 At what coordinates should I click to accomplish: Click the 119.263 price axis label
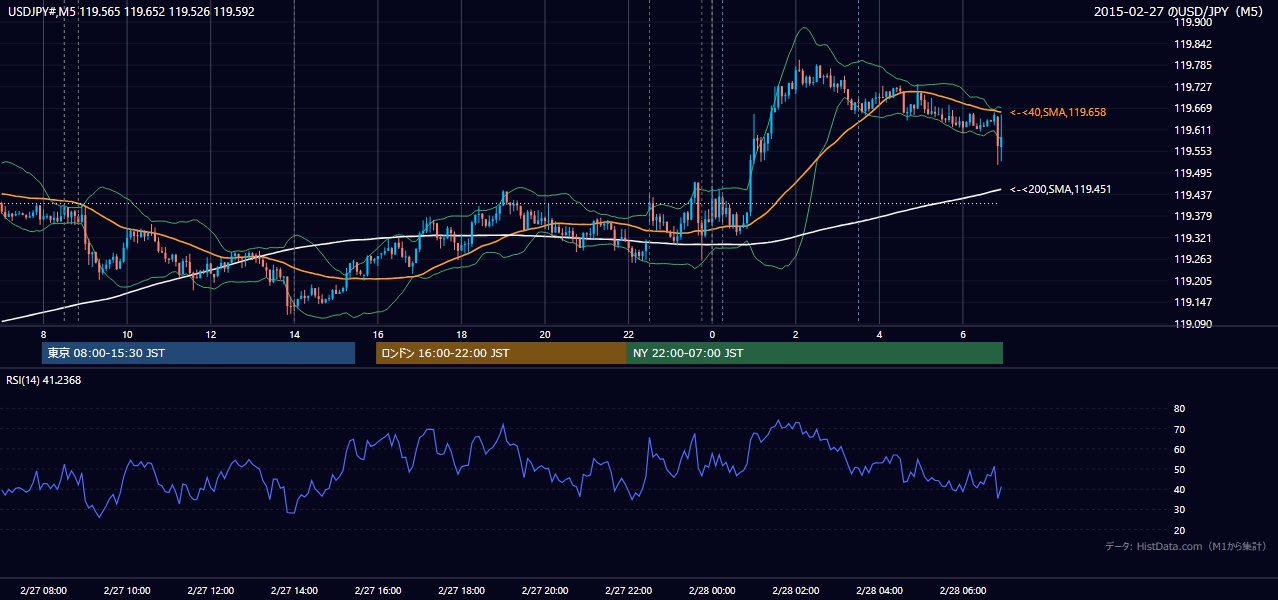click(1194, 259)
